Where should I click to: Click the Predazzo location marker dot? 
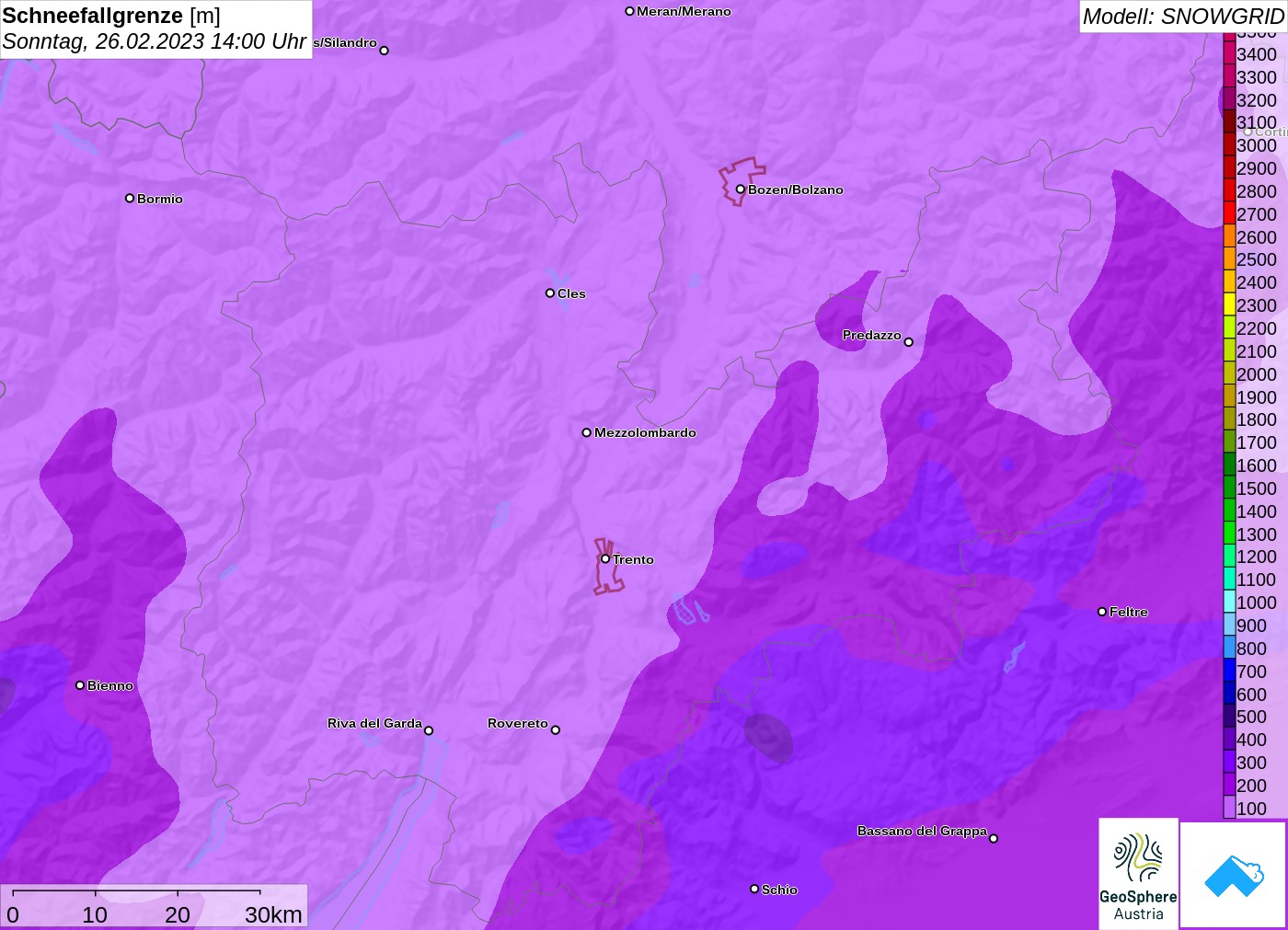tap(909, 342)
